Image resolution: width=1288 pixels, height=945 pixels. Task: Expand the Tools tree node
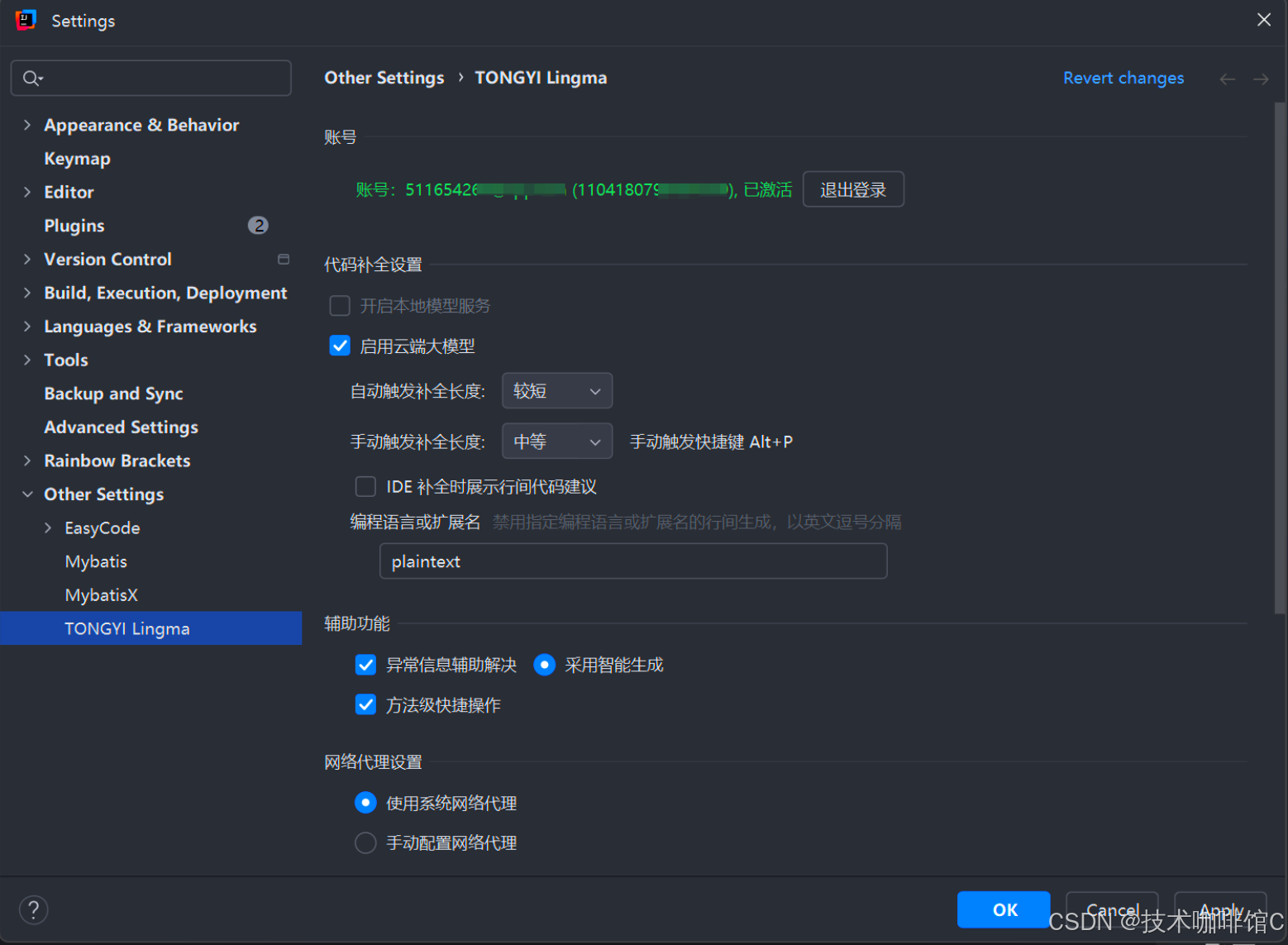click(x=27, y=360)
